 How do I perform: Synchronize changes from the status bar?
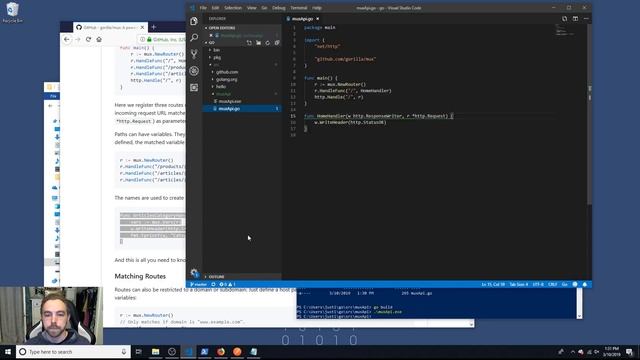click(213, 284)
